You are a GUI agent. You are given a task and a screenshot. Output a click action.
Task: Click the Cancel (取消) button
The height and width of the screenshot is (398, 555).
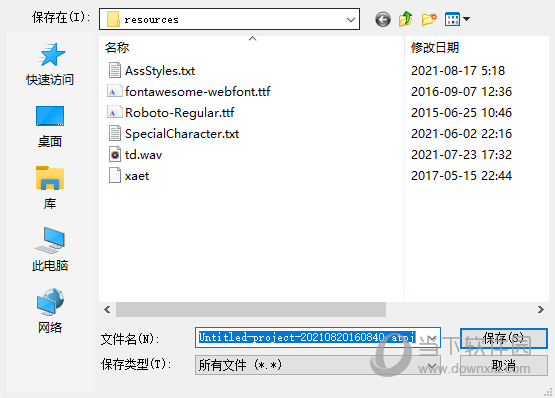click(504, 365)
